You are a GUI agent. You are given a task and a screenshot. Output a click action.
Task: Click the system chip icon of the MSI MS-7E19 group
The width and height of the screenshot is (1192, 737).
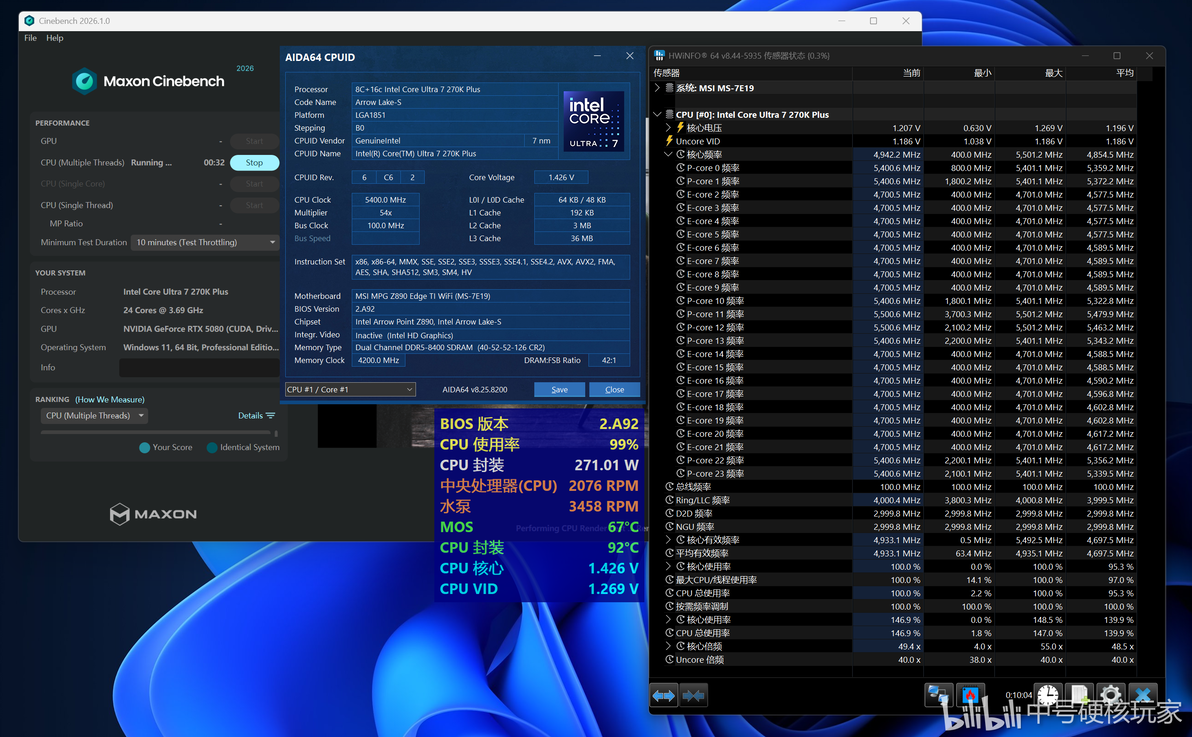pyautogui.click(x=669, y=88)
